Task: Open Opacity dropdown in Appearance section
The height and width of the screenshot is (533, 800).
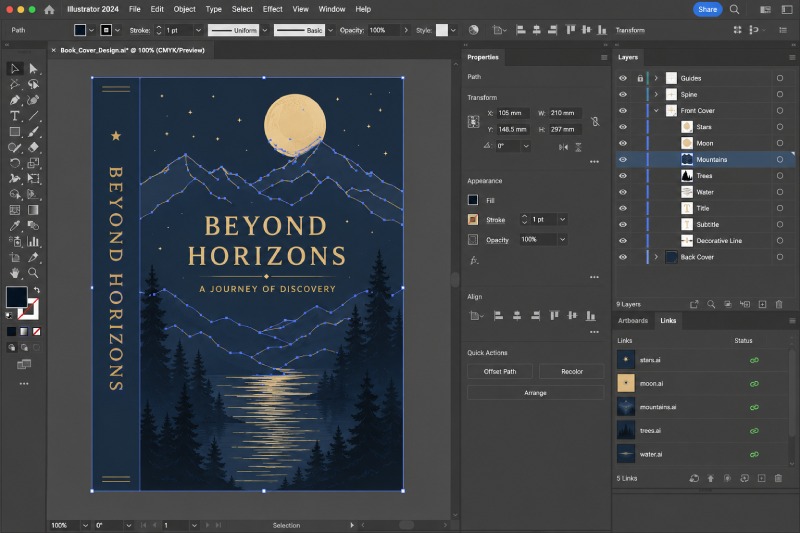Action: pos(562,239)
